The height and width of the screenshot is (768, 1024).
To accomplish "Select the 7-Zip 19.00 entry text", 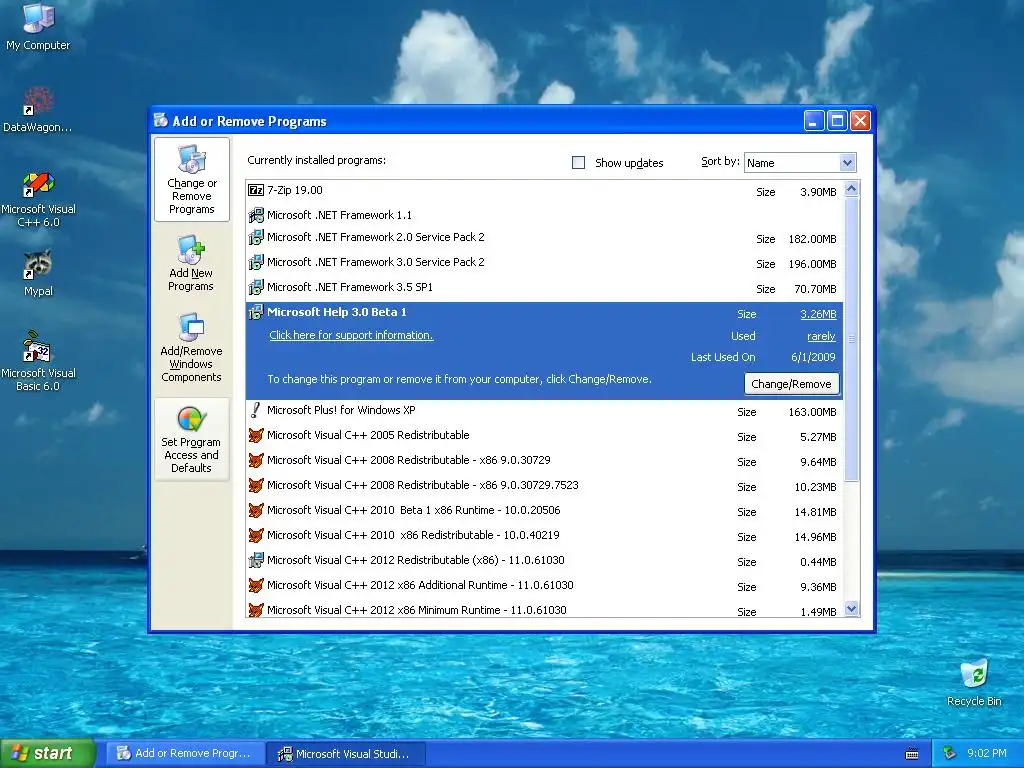I will 295,190.
